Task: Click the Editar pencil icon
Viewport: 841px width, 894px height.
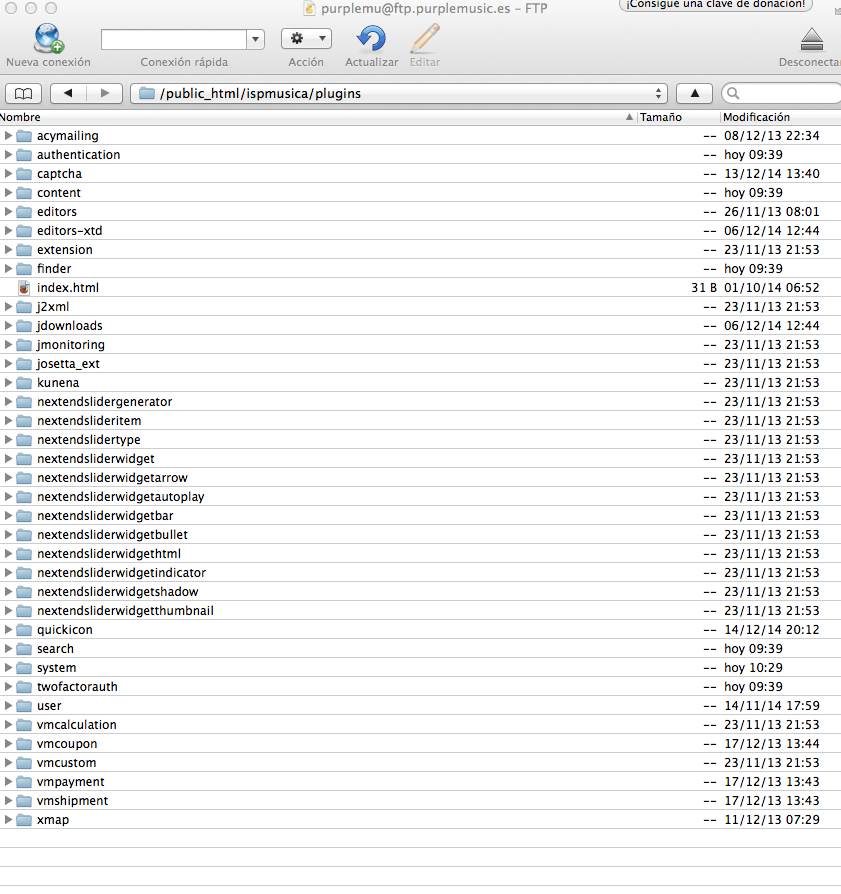Action: [x=425, y=38]
